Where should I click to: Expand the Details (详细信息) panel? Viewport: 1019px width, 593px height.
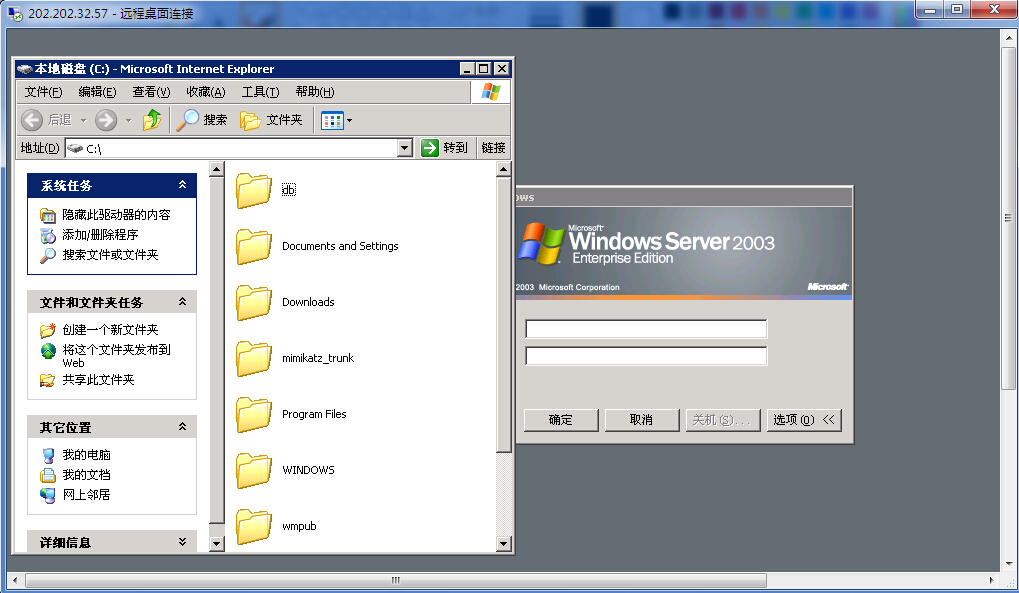[x=183, y=542]
